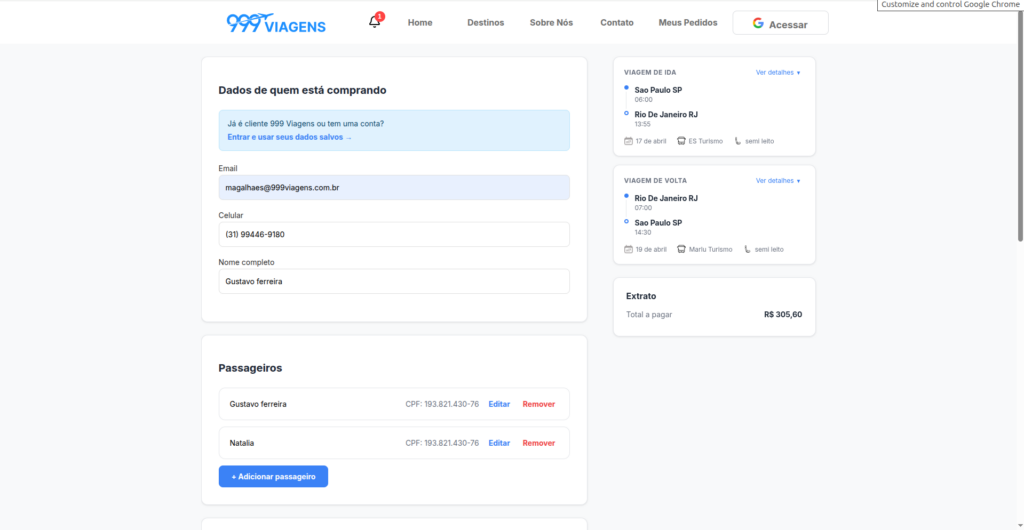1024x530 pixels.
Task: Go to the Destinos page
Action: coord(485,23)
